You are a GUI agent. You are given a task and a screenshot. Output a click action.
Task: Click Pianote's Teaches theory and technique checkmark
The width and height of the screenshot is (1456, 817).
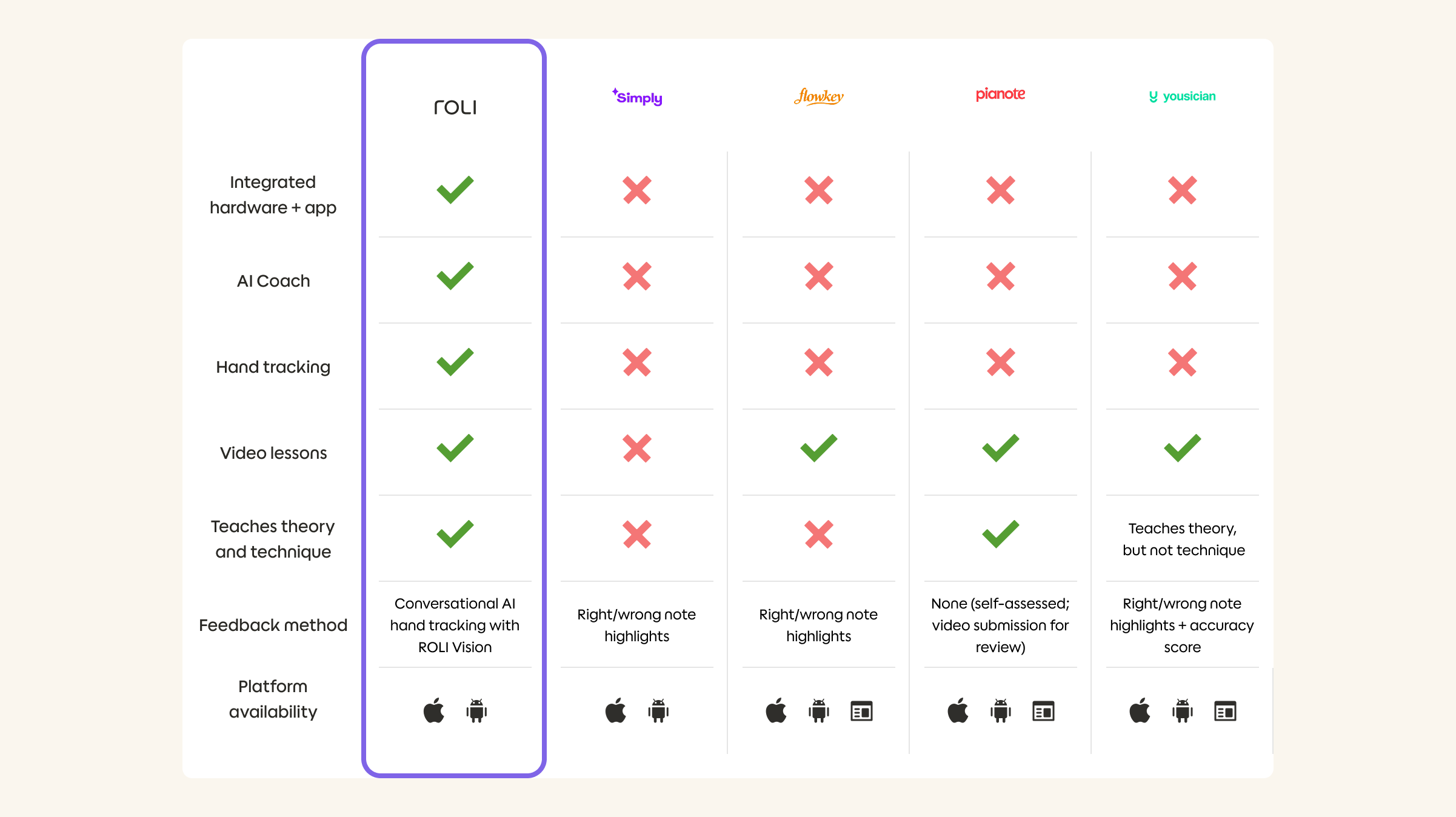point(1000,534)
